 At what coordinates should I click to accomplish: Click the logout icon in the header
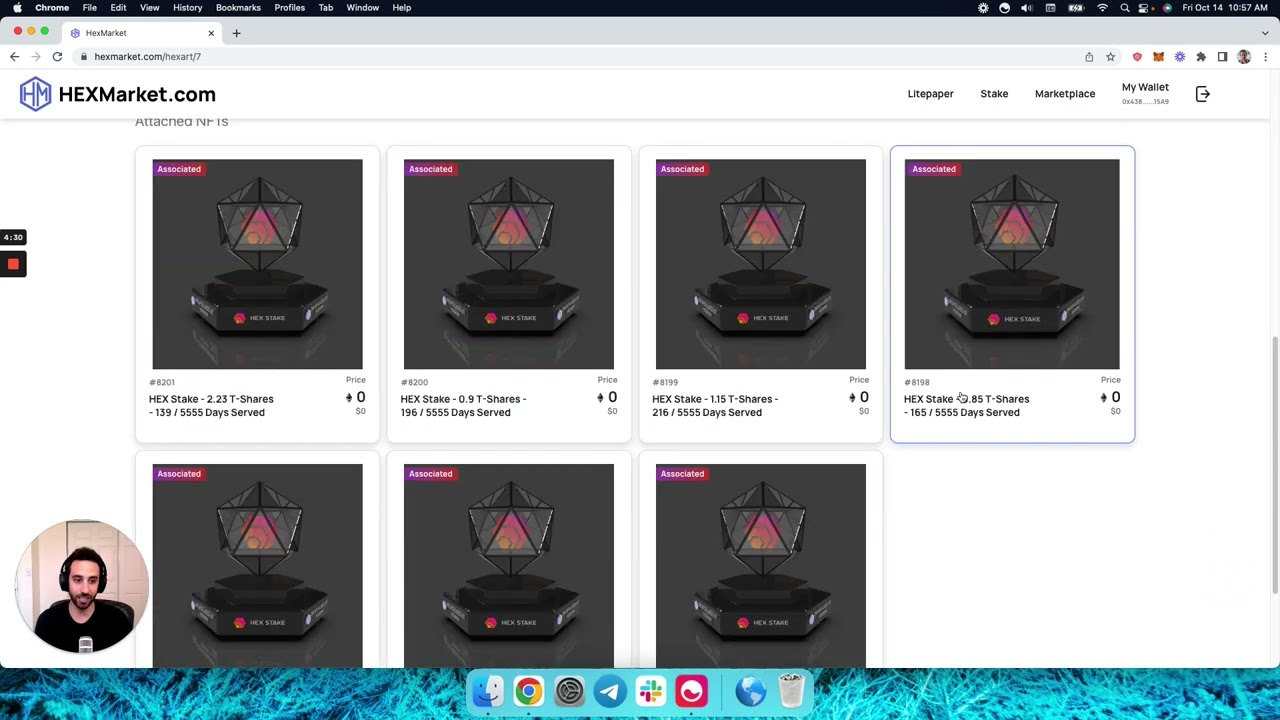point(1202,94)
